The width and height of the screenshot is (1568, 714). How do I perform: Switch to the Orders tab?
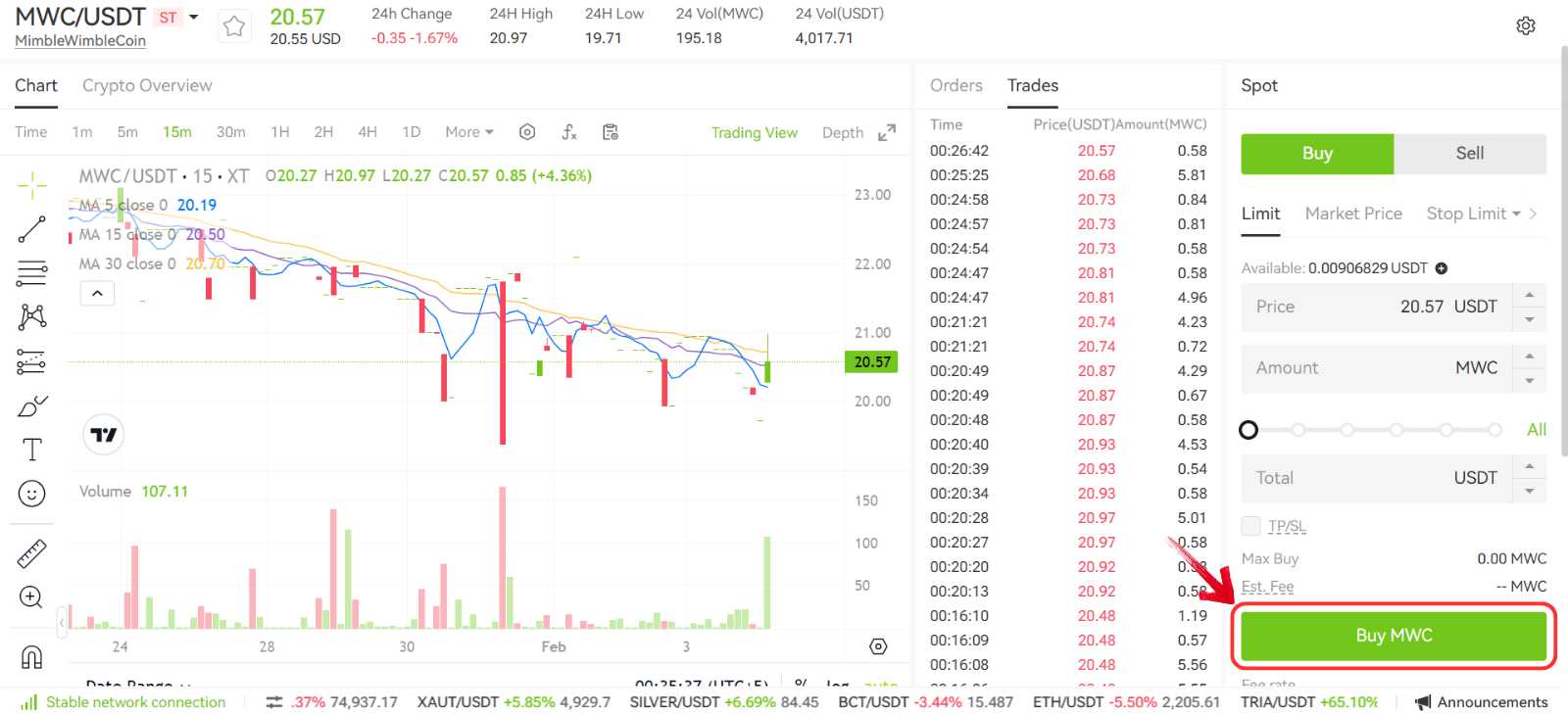[x=956, y=86]
